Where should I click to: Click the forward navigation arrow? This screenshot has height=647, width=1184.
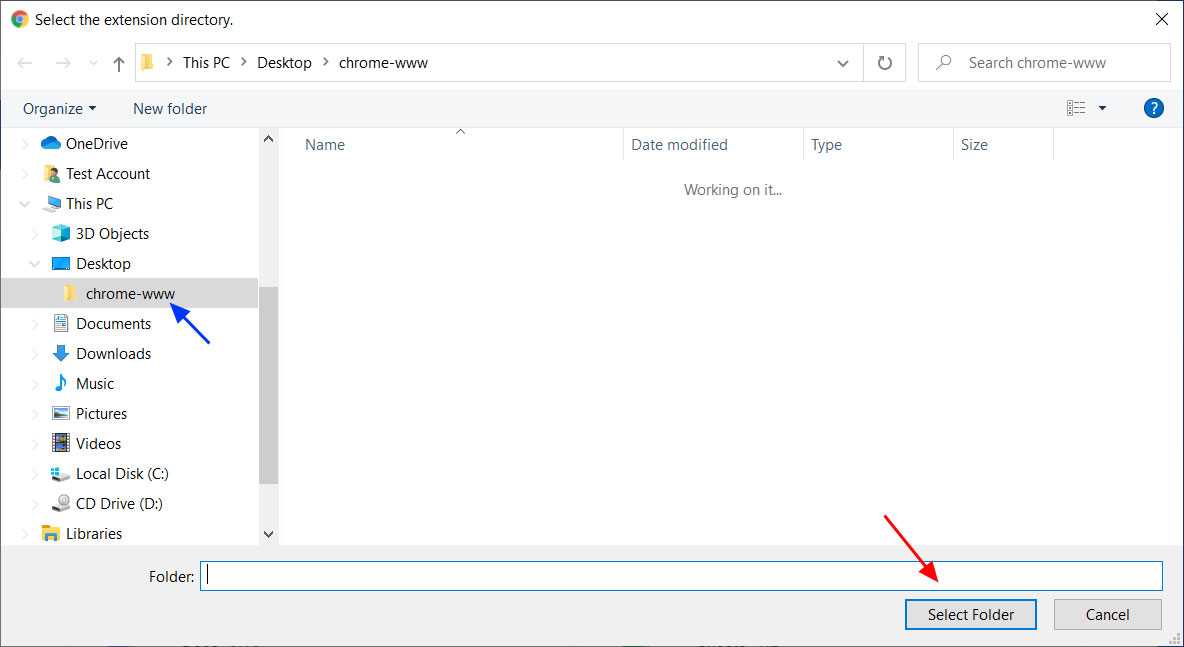62,62
